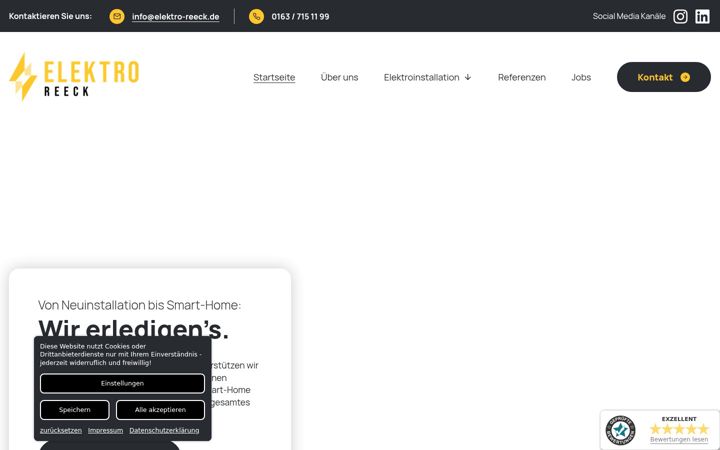
Task: Click the five-star rating icons
Action: click(x=679, y=429)
